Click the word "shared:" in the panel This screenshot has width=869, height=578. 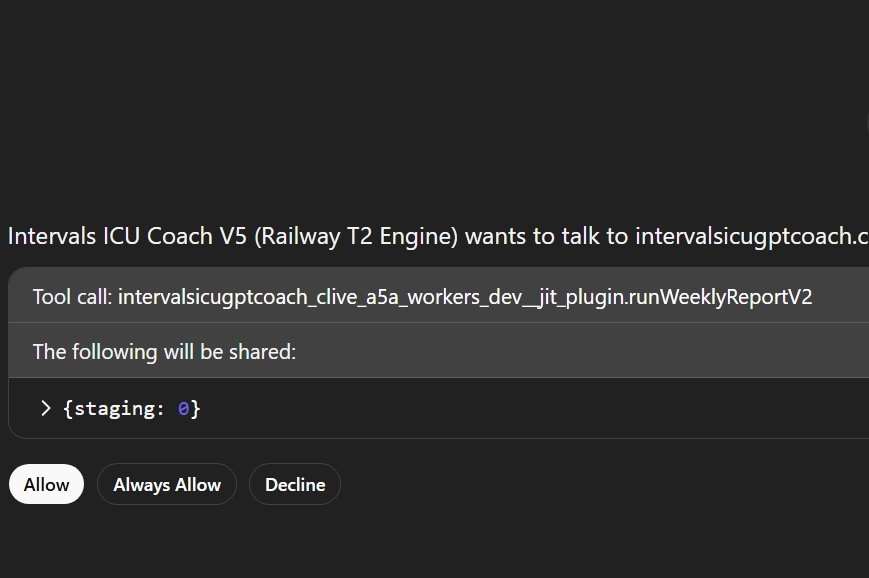tap(266, 352)
